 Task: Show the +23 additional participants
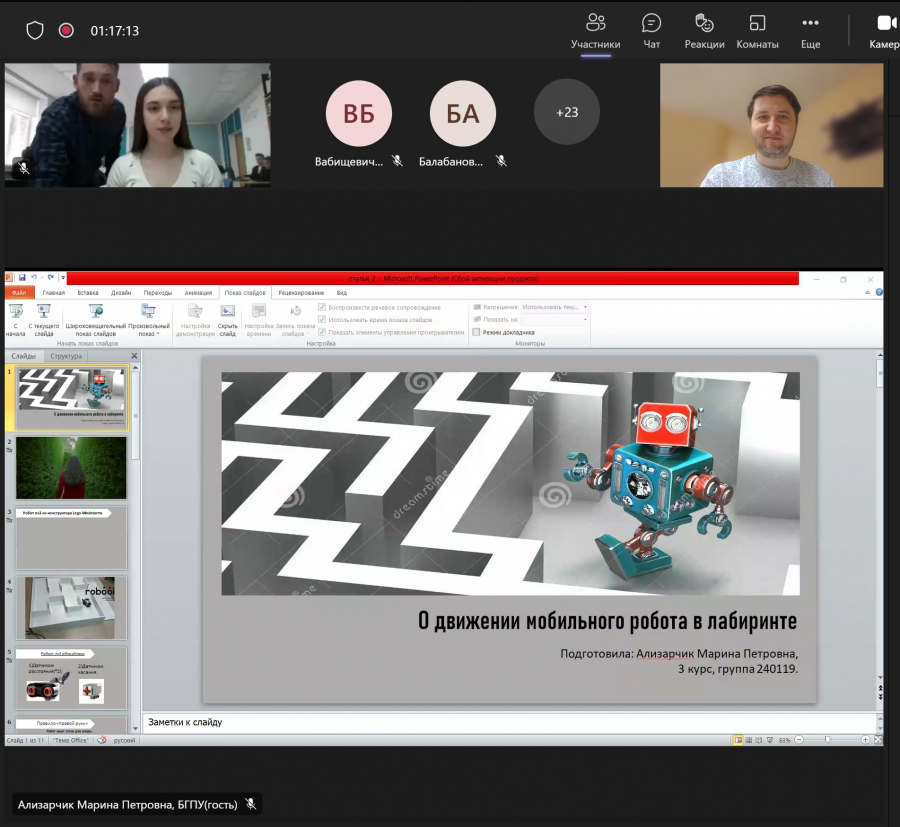click(567, 112)
